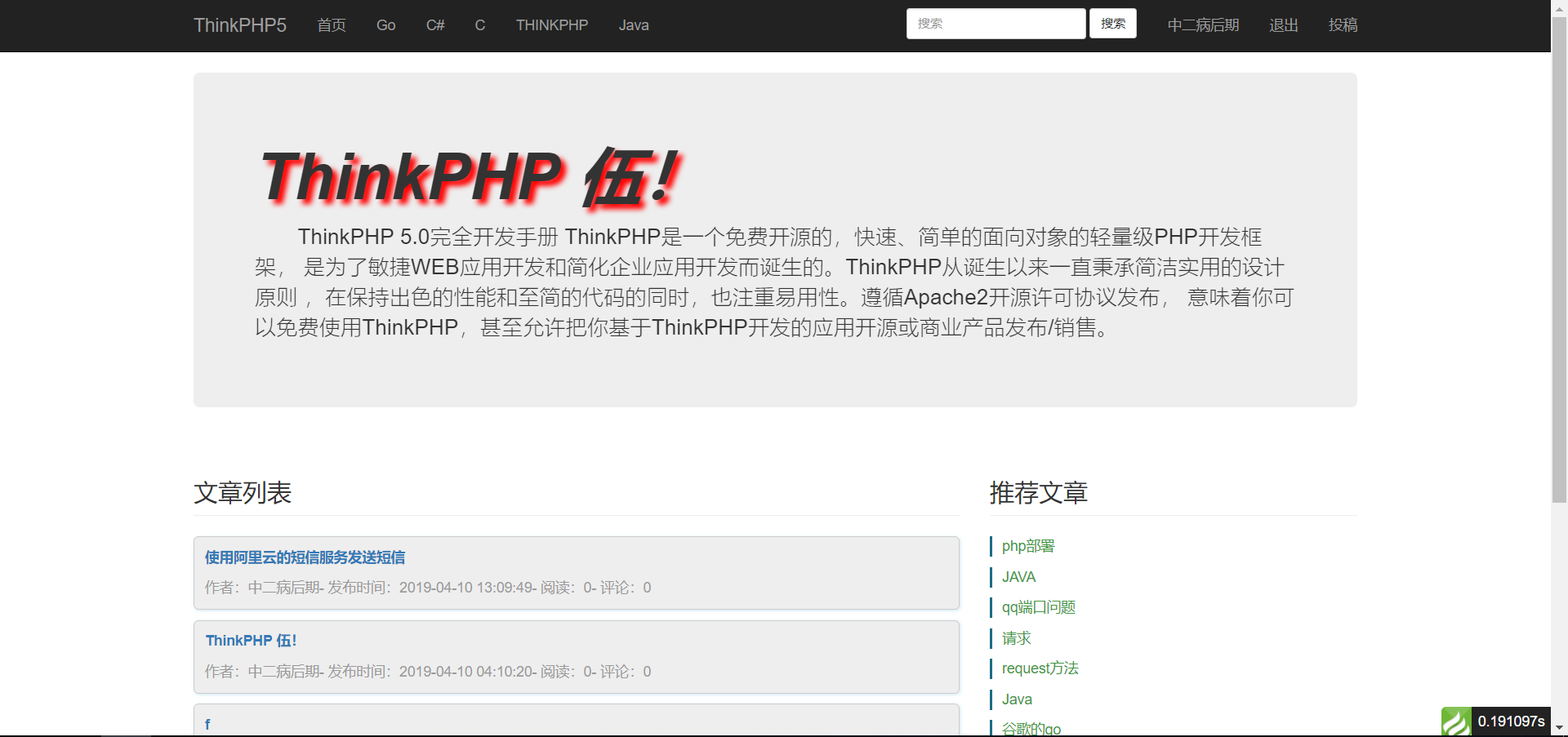This screenshot has width=1568, height=737.
Task: Open the ThinkPHP 伍! article in list
Action: (251, 641)
